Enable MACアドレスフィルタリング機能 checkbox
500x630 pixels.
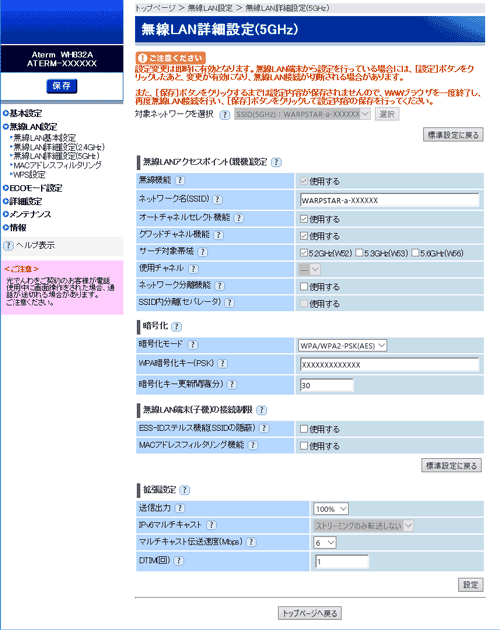[304, 446]
